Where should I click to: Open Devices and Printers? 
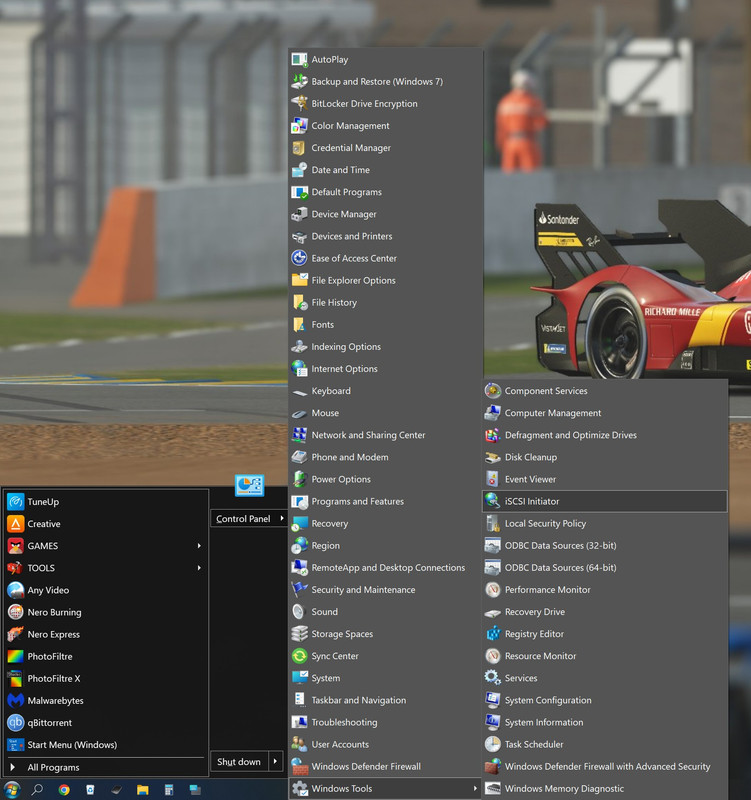coord(385,236)
